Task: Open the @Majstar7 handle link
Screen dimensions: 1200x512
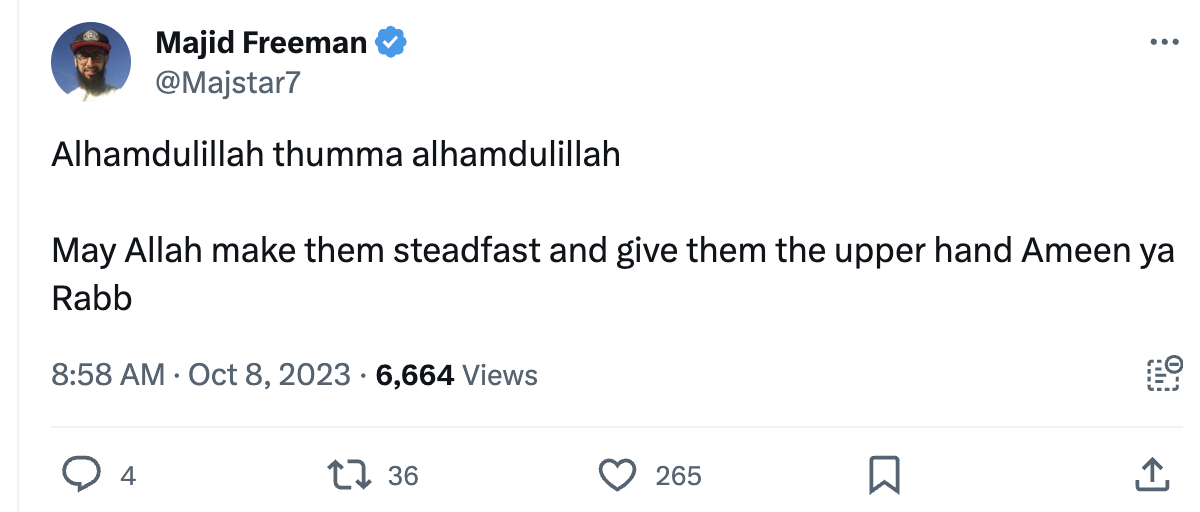Action: tap(227, 82)
